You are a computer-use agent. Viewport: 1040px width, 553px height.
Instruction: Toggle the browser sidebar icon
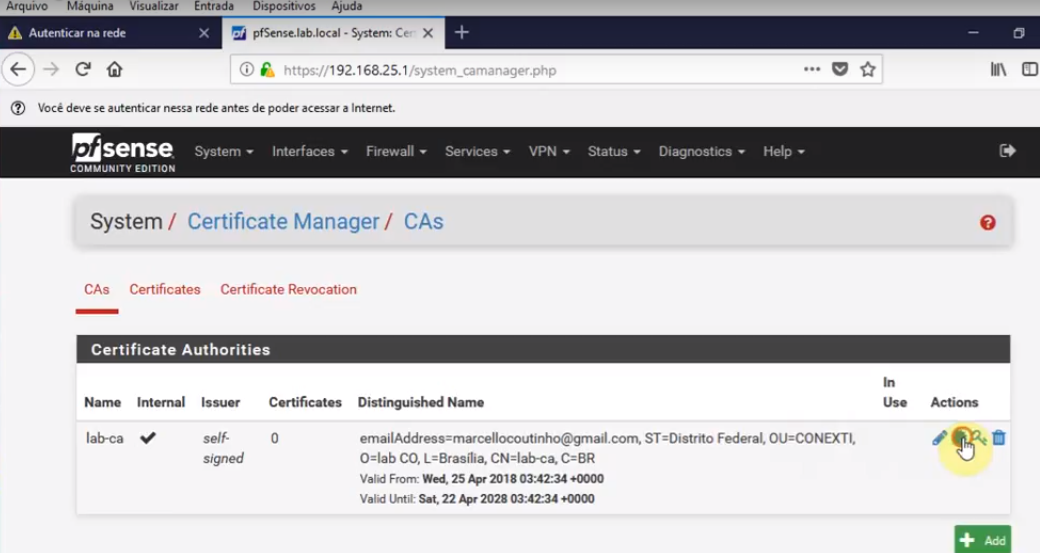[1029, 69]
